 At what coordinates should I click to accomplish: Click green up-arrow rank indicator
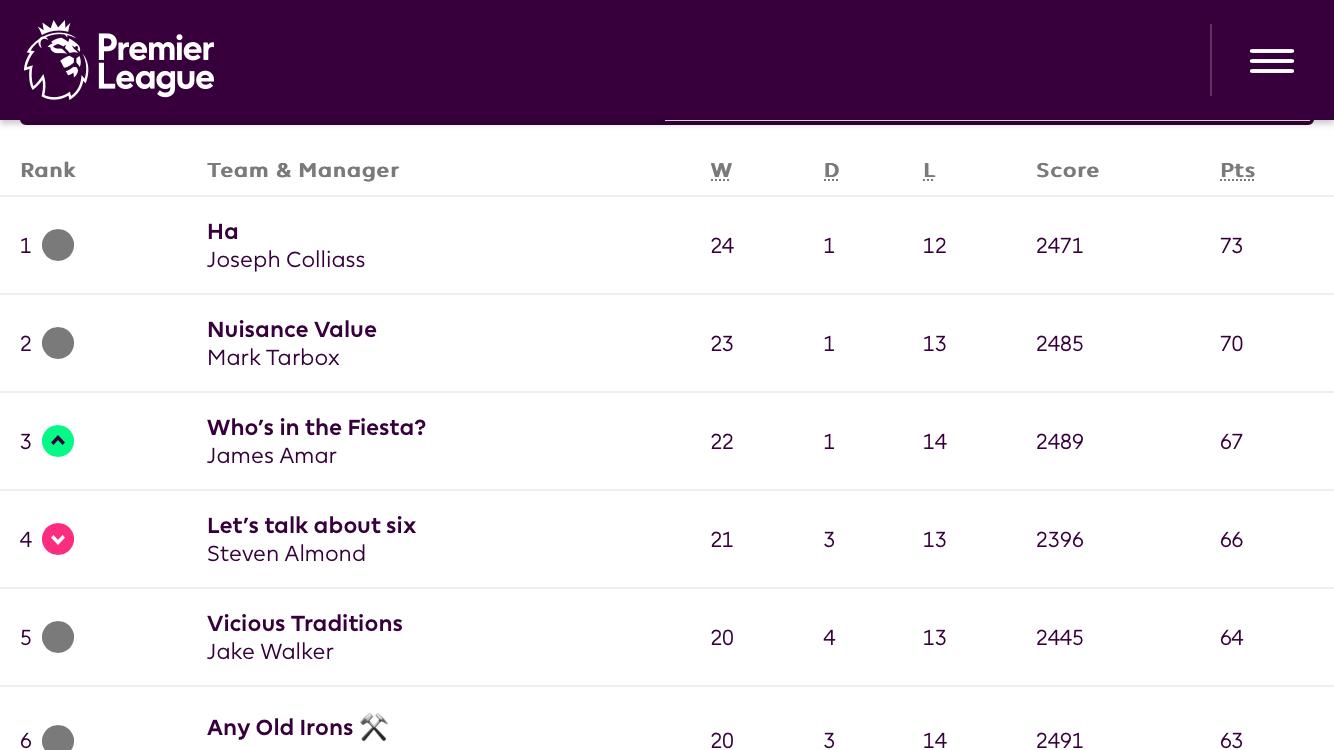(58, 441)
